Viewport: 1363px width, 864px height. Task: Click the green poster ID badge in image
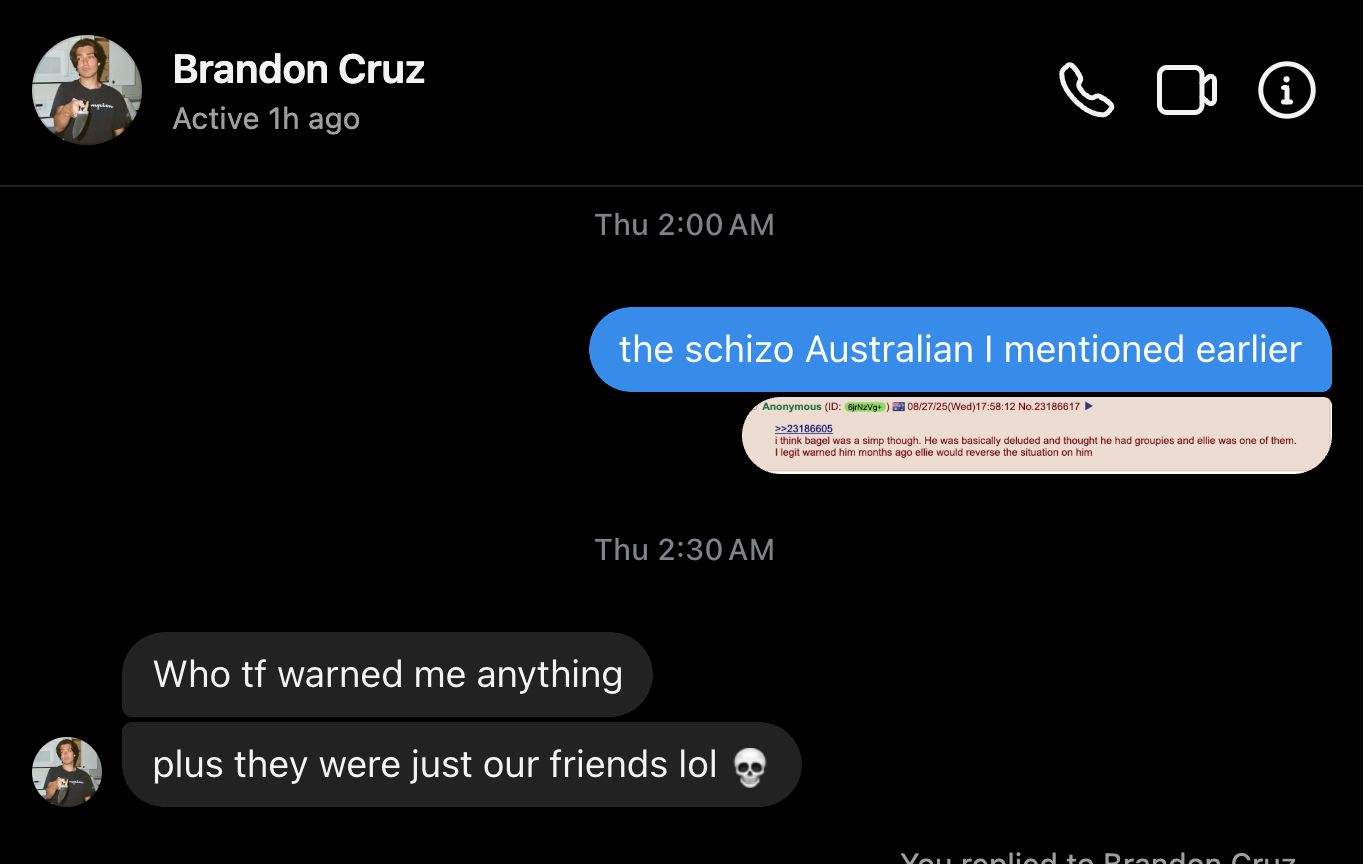tap(865, 407)
